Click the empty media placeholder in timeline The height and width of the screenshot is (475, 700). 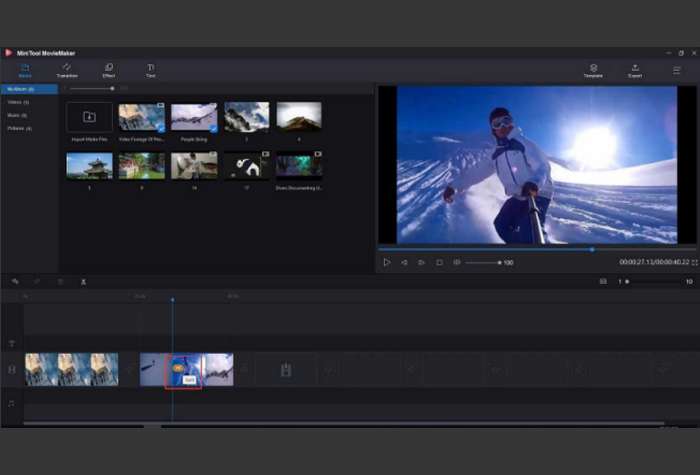click(x=286, y=370)
